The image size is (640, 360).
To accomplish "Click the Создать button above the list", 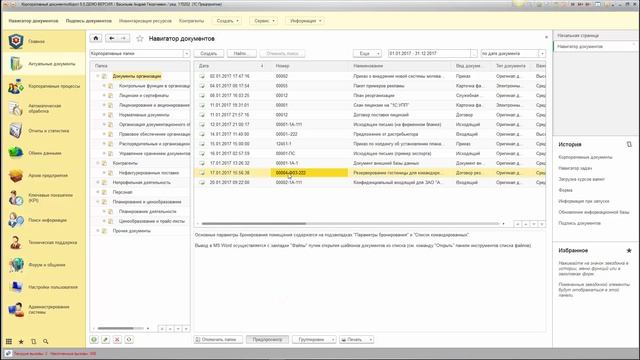I will 209,53.
